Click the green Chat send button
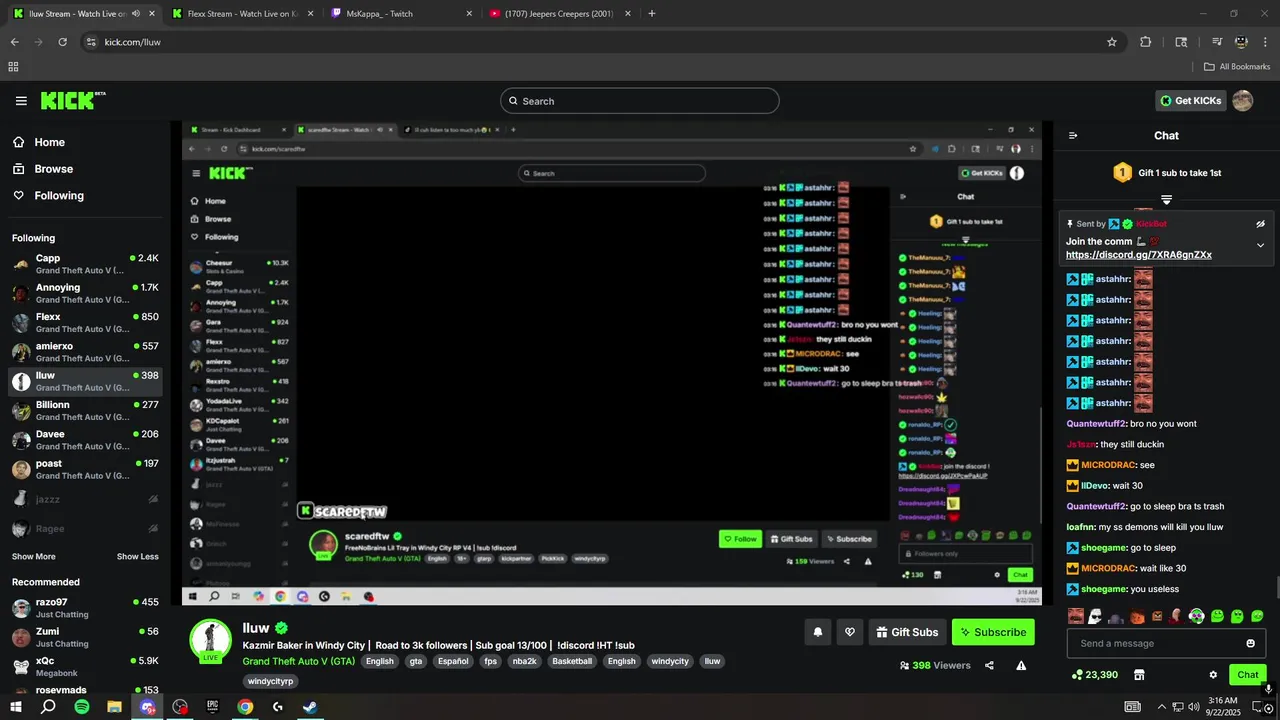 pos(1248,675)
